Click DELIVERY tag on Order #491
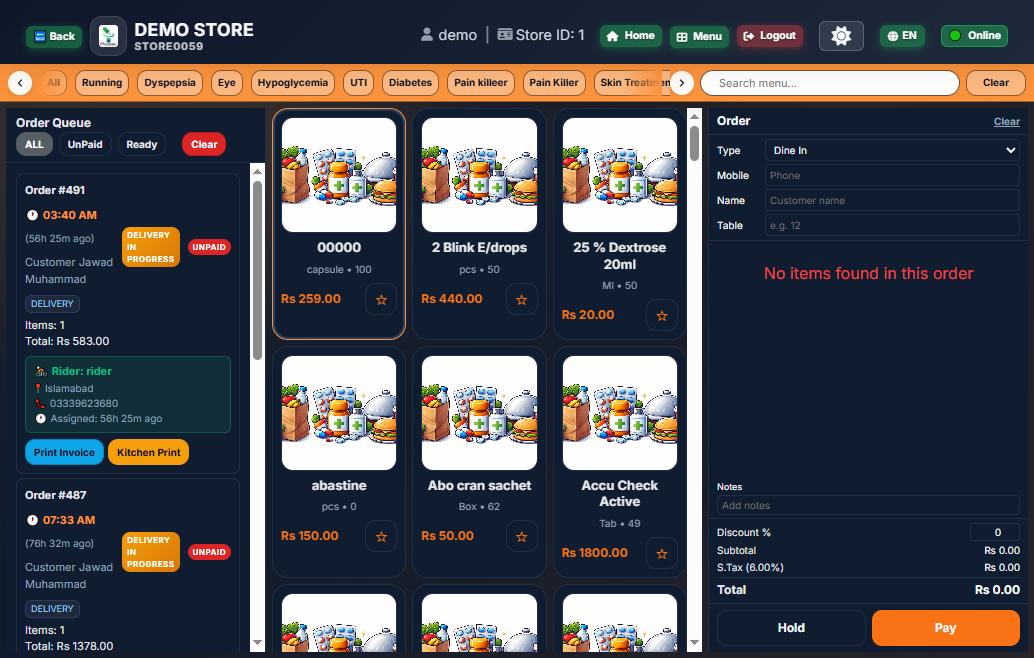Image resolution: width=1034 pixels, height=658 pixels. pos(52,304)
